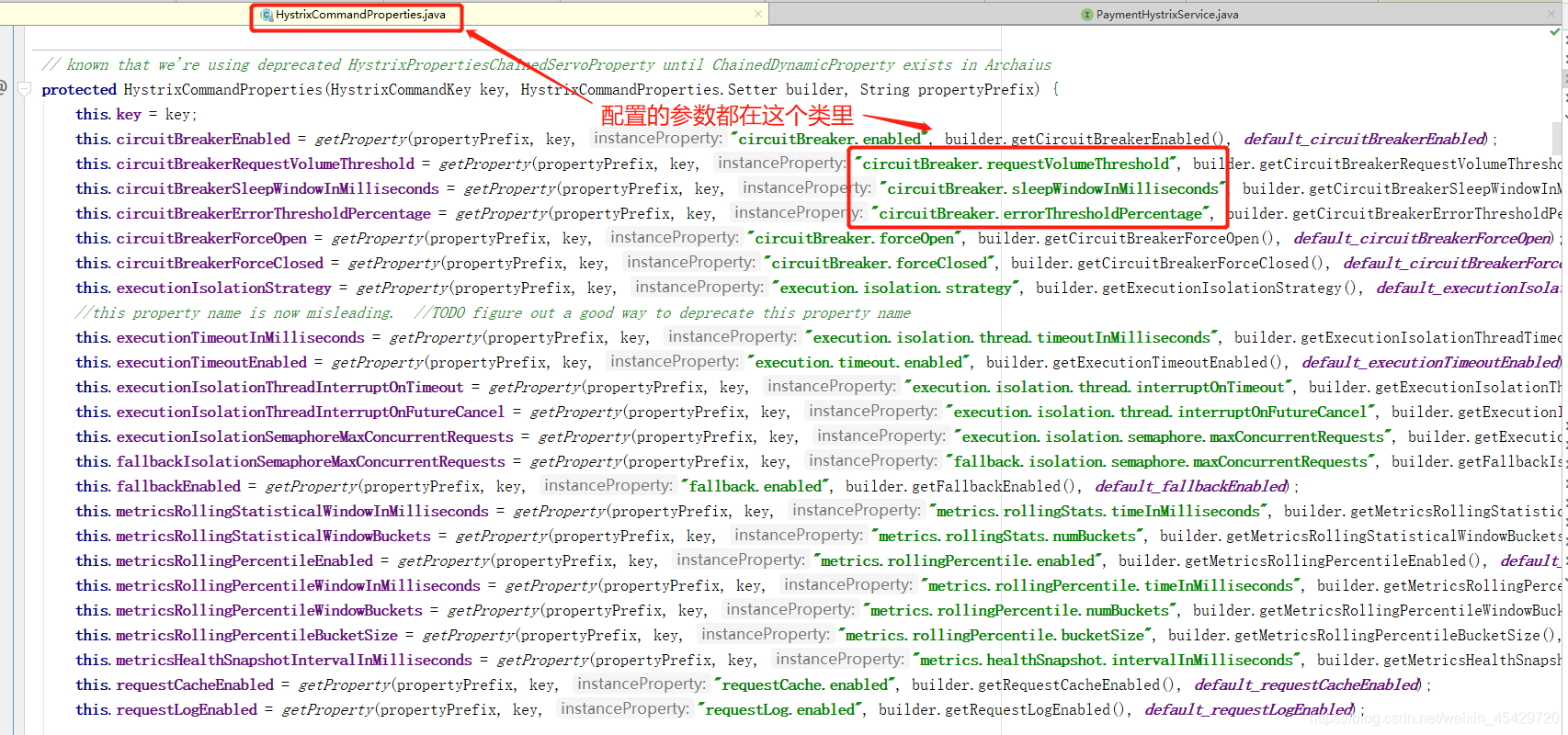Click the this.executionIsolationStrategy field

point(204,288)
